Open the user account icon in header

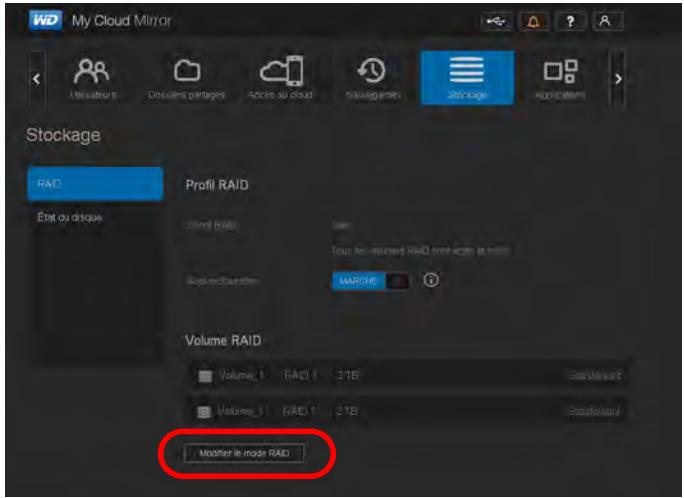coord(607,21)
